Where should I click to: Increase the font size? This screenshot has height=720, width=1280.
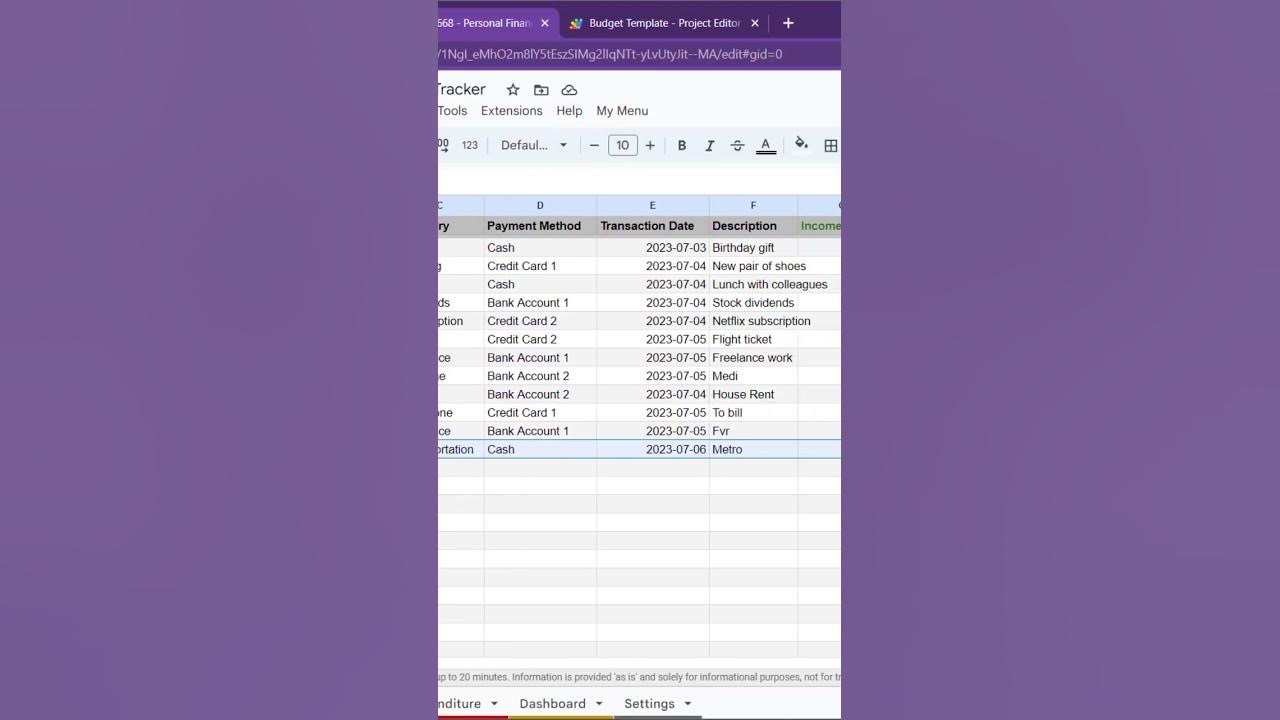point(650,145)
